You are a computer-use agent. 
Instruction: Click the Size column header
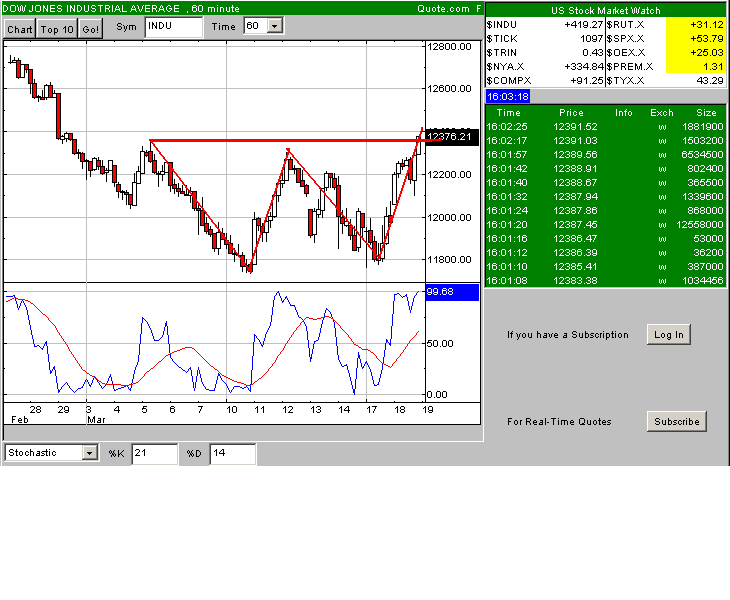point(706,113)
